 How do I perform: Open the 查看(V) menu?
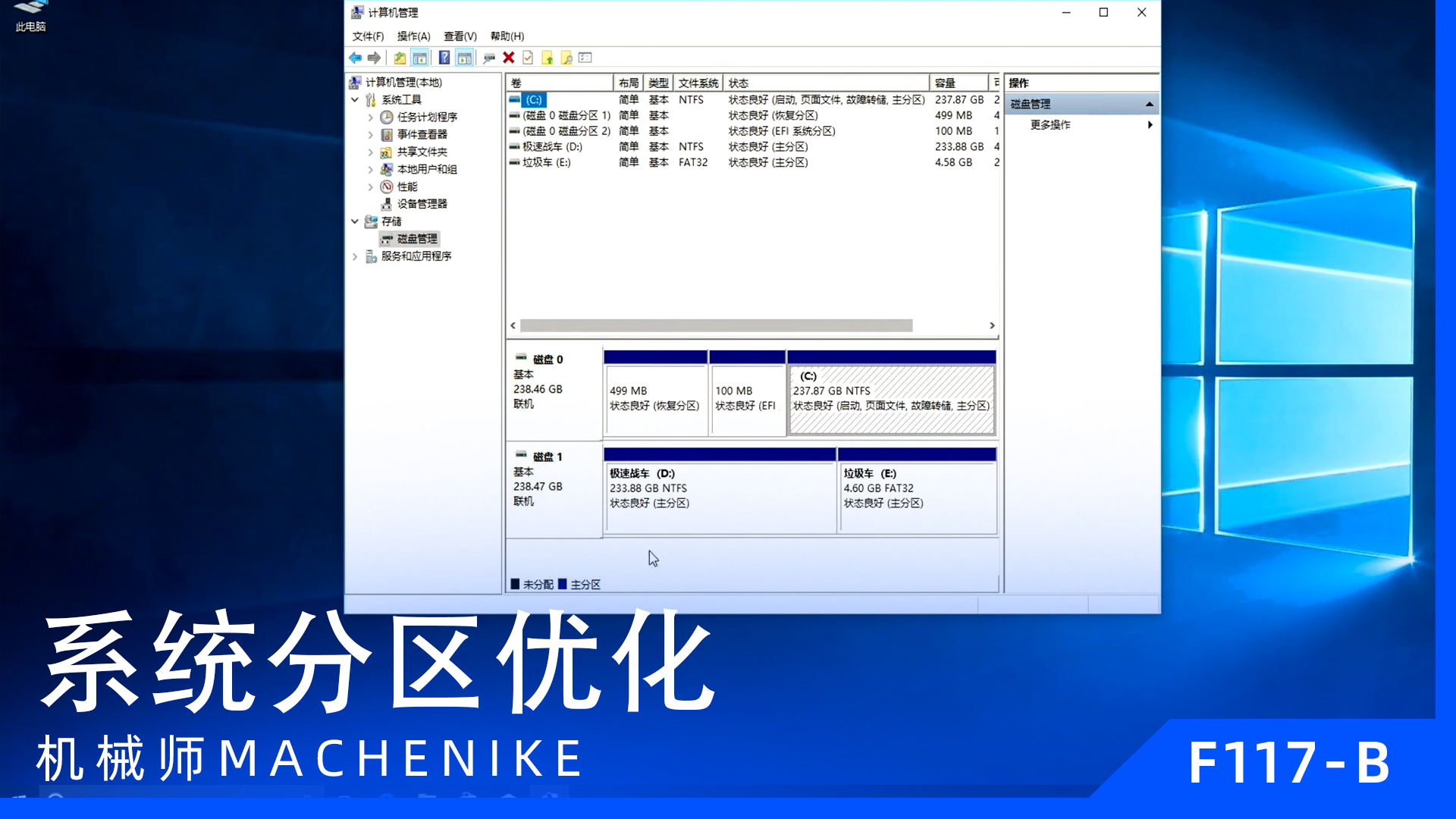[460, 36]
